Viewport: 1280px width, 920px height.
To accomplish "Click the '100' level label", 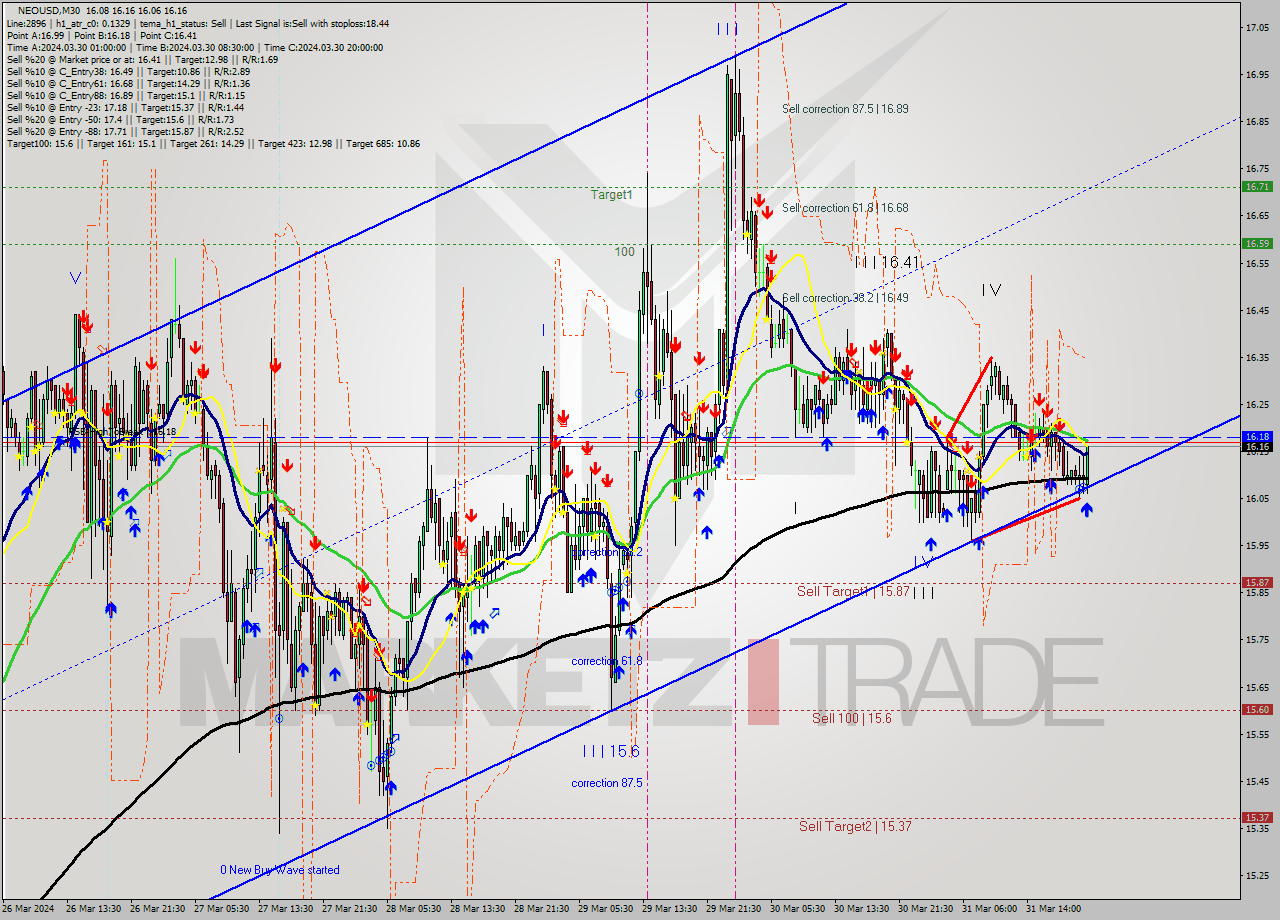I will click(x=625, y=252).
